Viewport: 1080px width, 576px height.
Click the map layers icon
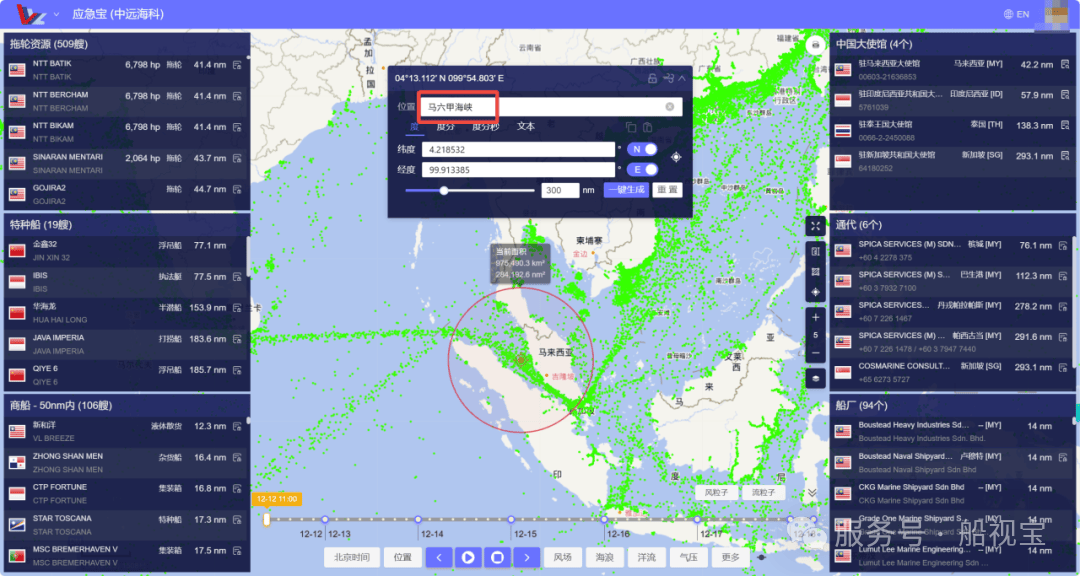816,378
